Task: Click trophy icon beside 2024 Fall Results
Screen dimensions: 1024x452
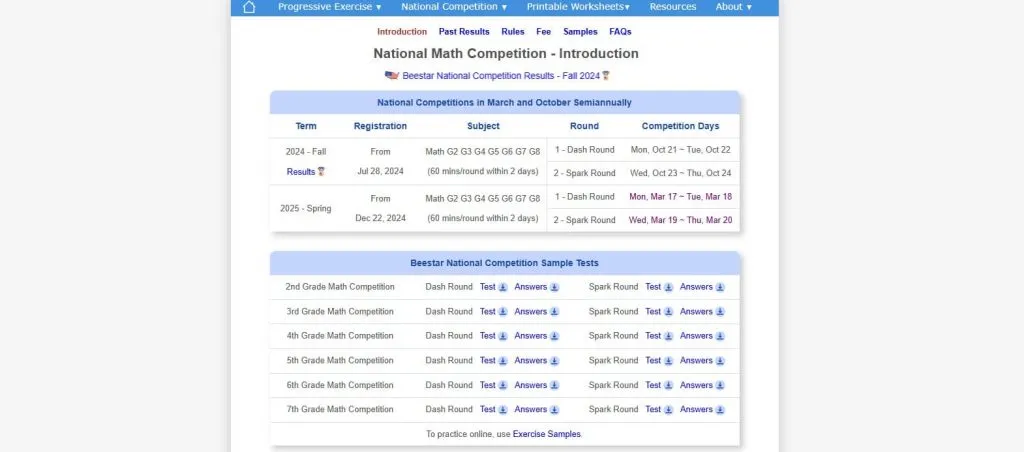Action: click(x=321, y=172)
